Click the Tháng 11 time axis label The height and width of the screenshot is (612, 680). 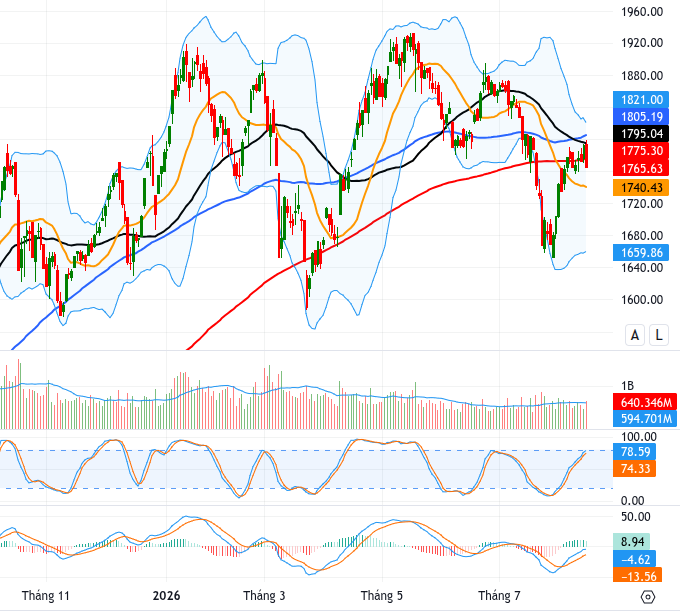[46, 596]
